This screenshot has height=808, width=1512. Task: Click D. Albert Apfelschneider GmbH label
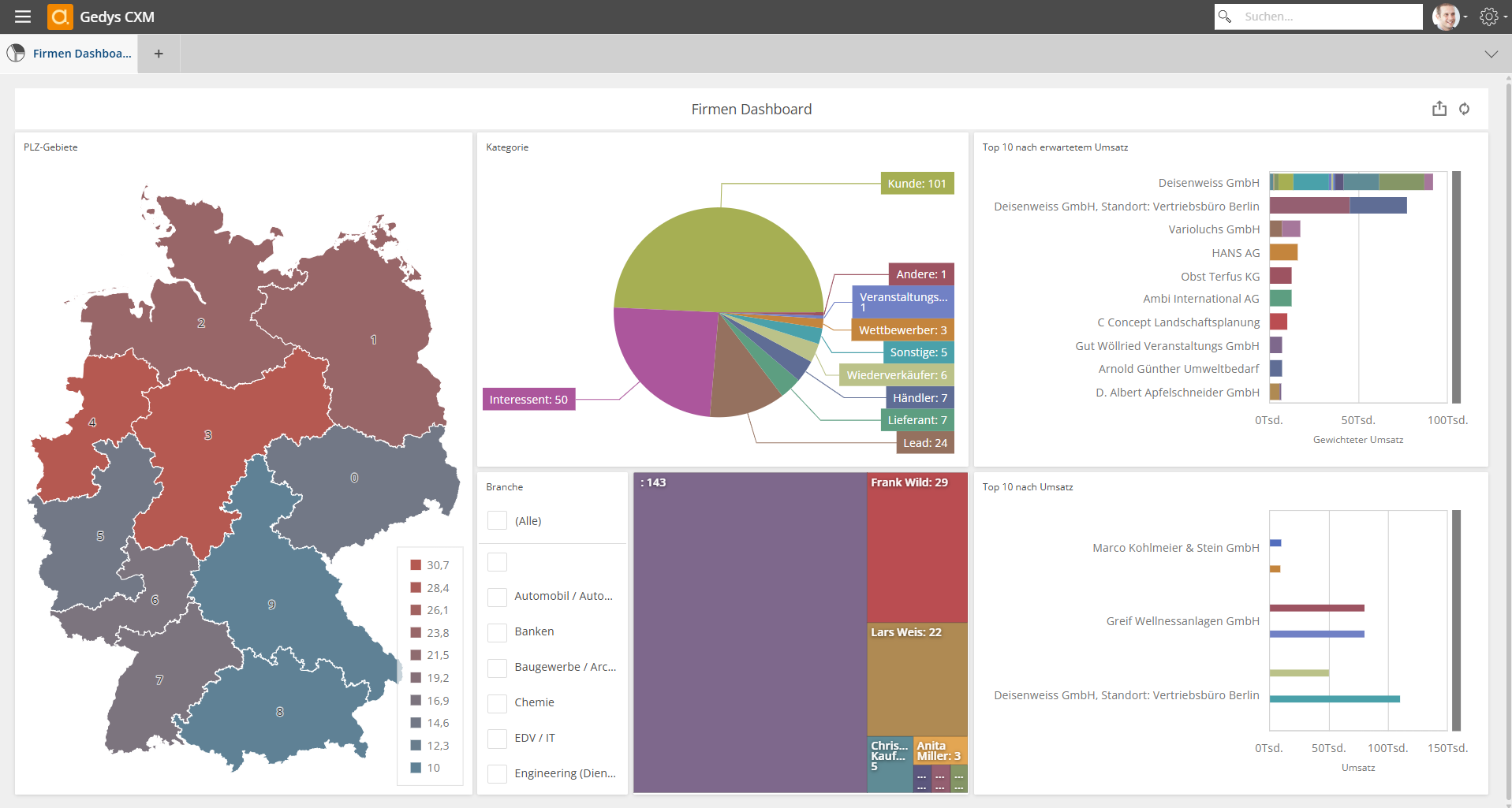(x=1177, y=392)
